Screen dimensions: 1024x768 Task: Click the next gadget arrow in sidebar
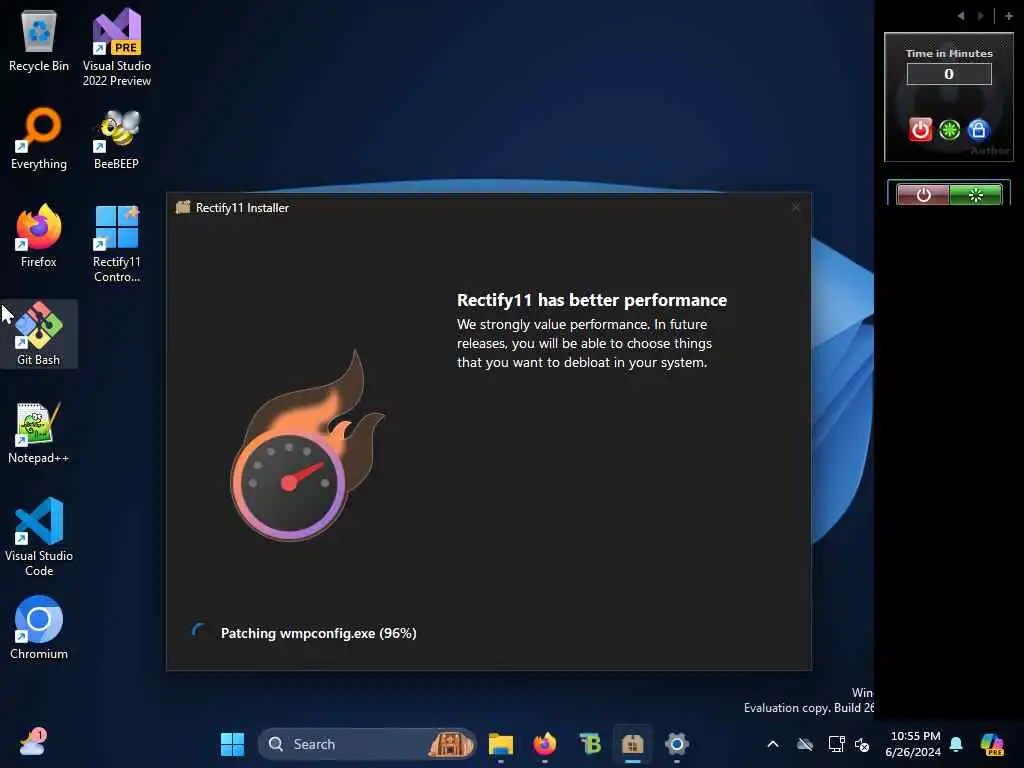(x=980, y=16)
